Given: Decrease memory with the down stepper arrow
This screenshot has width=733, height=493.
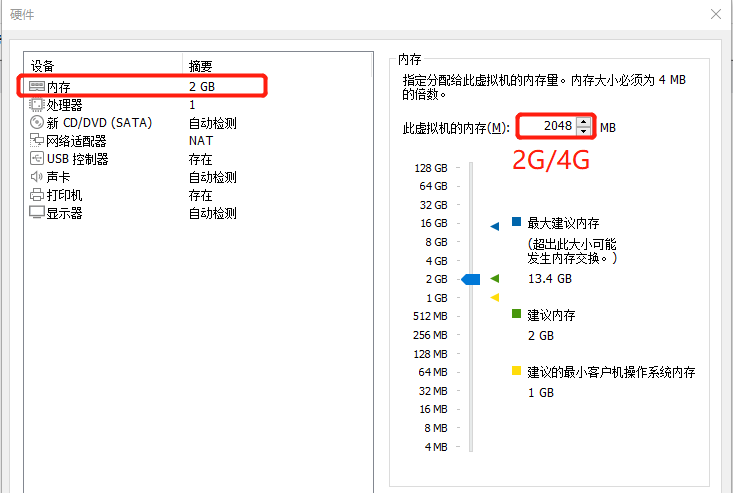Looking at the screenshot, I should click(x=584, y=131).
